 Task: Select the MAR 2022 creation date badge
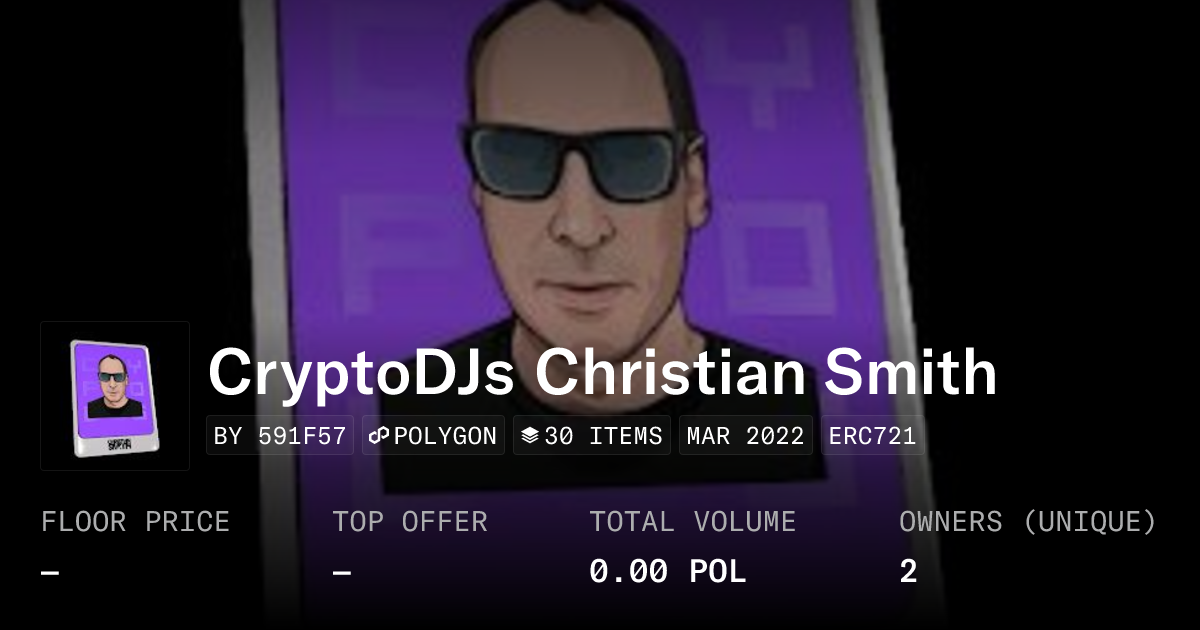click(x=746, y=436)
